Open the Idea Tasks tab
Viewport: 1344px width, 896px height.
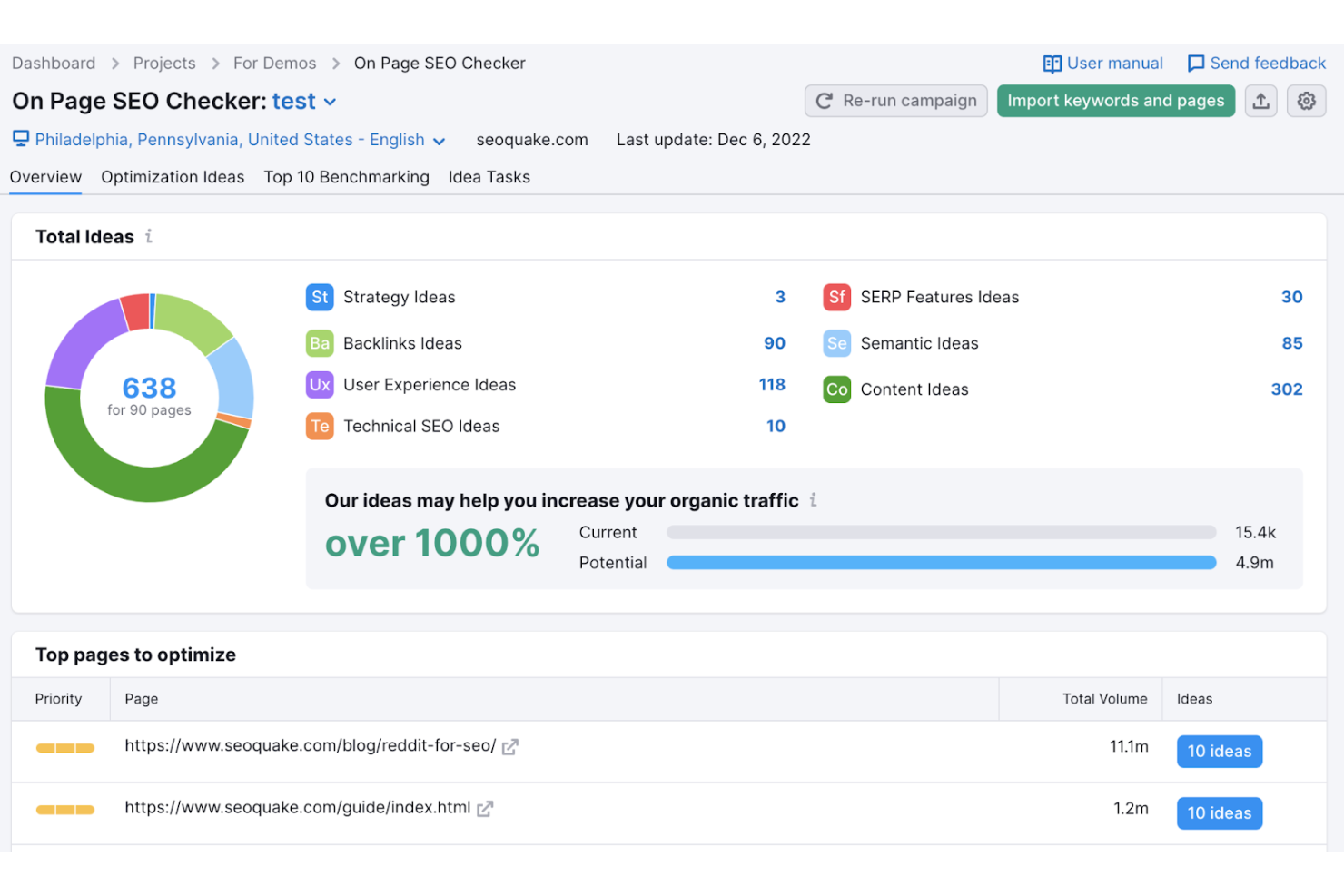[489, 177]
